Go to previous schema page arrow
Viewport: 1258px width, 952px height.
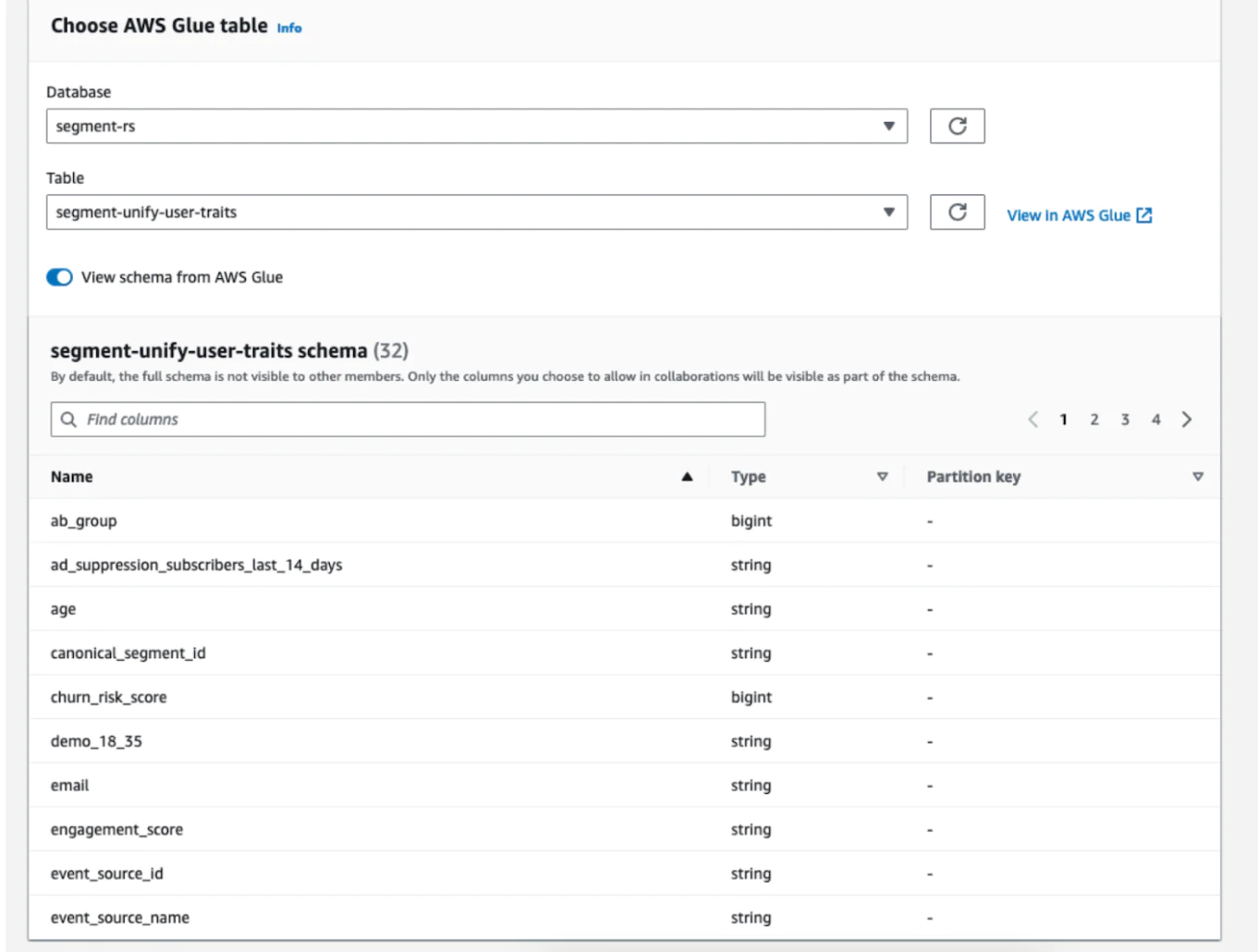pyautogui.click(x=1033, y=420)
